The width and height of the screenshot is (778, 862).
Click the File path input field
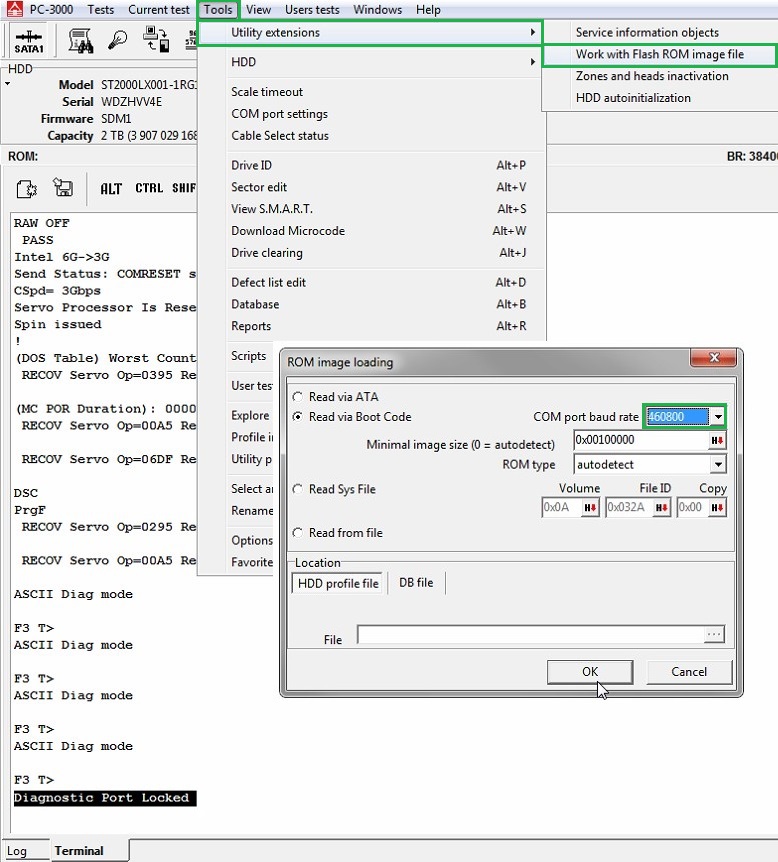click(530, 635)
